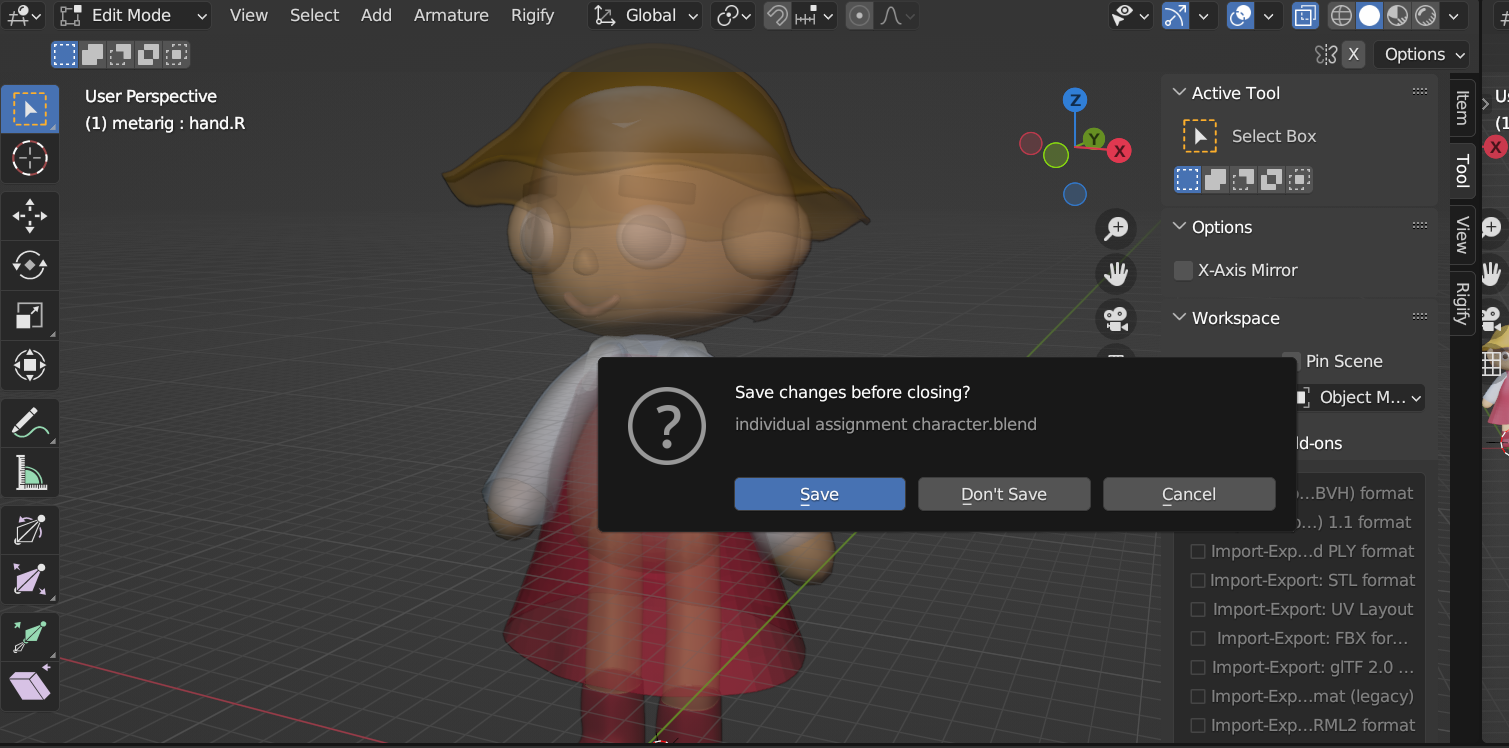1509x748 pixels.
Task: Open the Edit Mode dropdown
Action: [133, 15]
